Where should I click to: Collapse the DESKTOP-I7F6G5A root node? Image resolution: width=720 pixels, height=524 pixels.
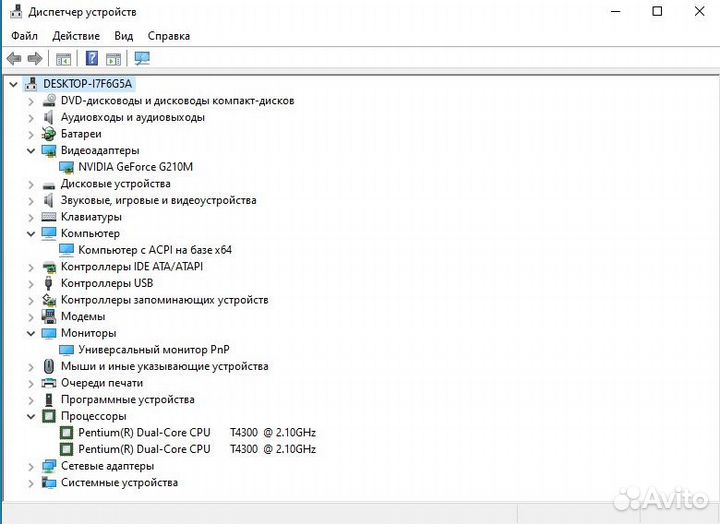tap(13, 84)
